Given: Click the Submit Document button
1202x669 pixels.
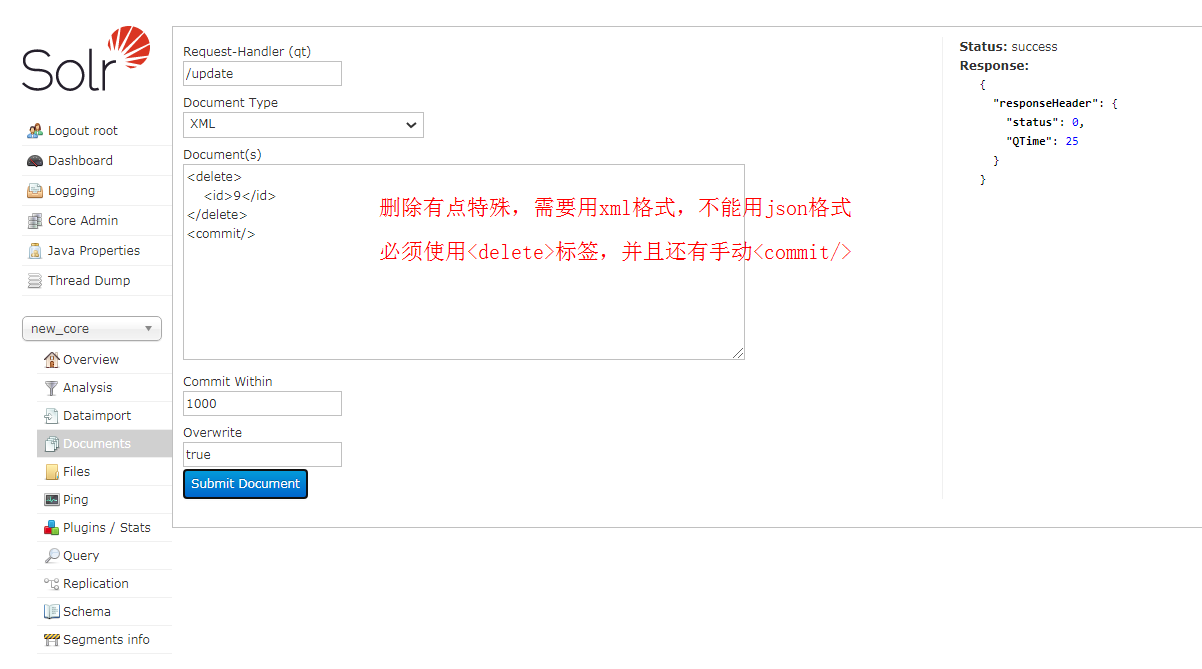Looking at the screenshot, I should [x=245, y=484].
